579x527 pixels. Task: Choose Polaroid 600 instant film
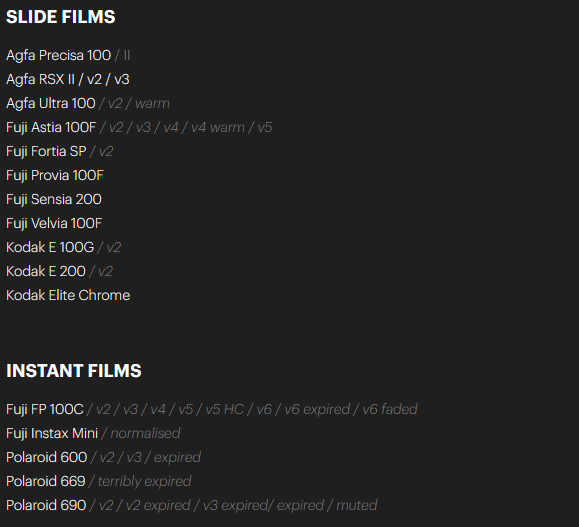coord(47,458)
